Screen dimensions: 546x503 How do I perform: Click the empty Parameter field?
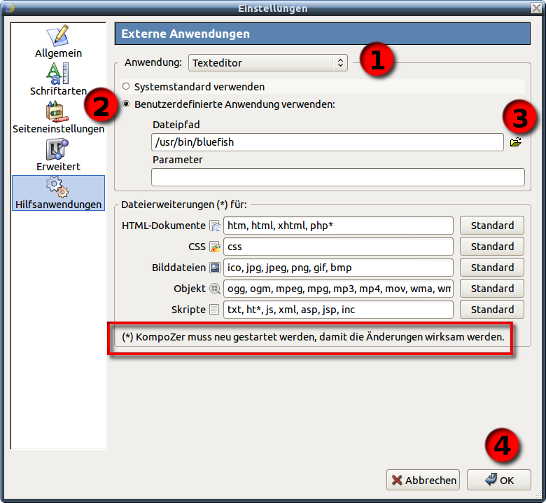[338, 177]
